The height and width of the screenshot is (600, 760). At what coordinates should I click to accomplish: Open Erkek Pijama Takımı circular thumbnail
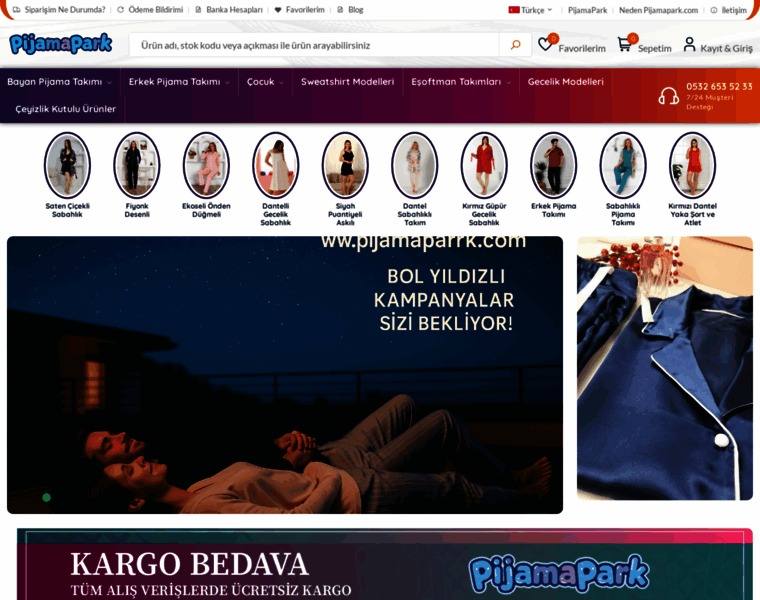pos(554,165)
